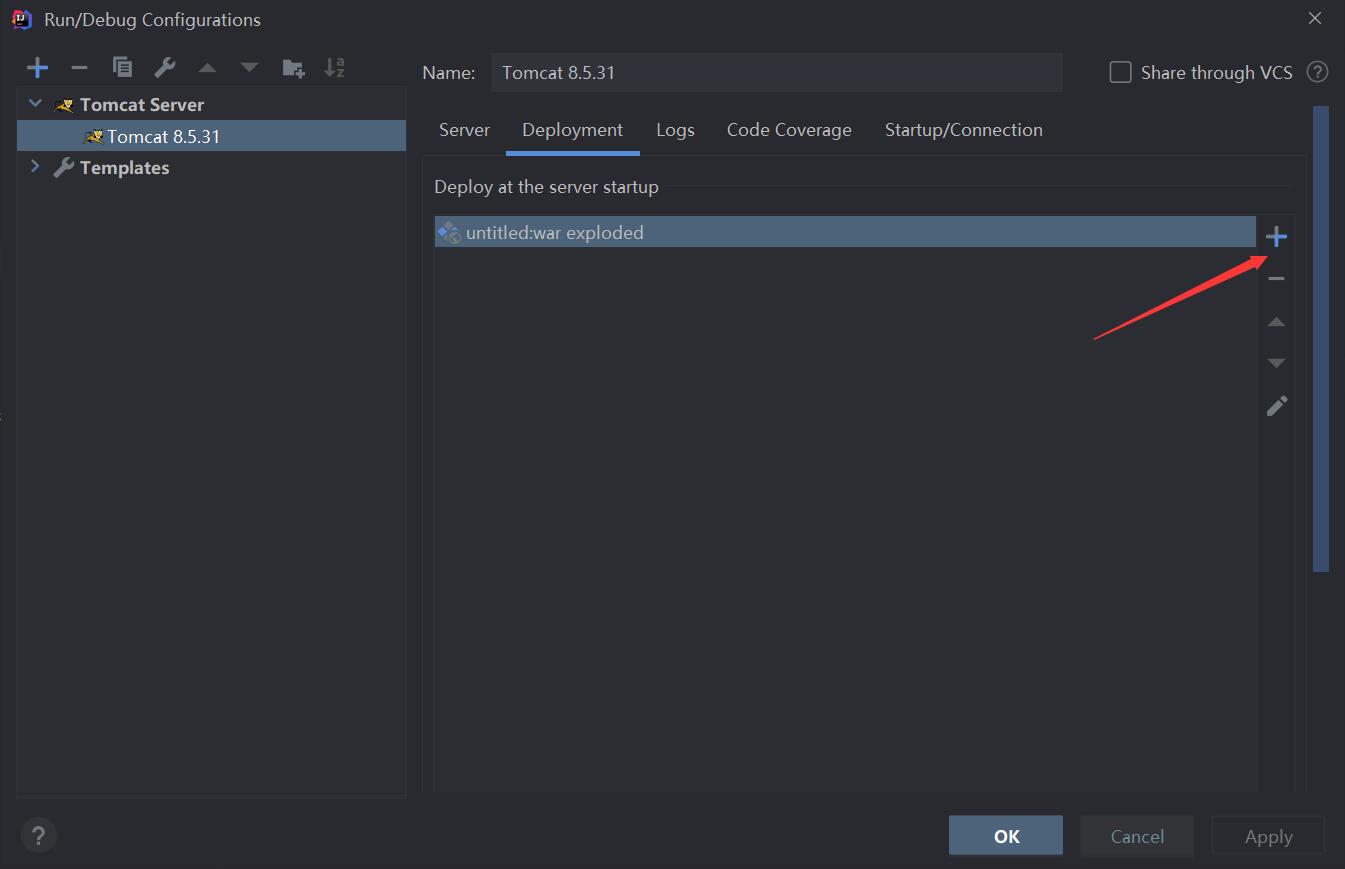This screenshot has height=869, width=1345.
Task: Confirm with the OK button
Action: [1006, 836]
